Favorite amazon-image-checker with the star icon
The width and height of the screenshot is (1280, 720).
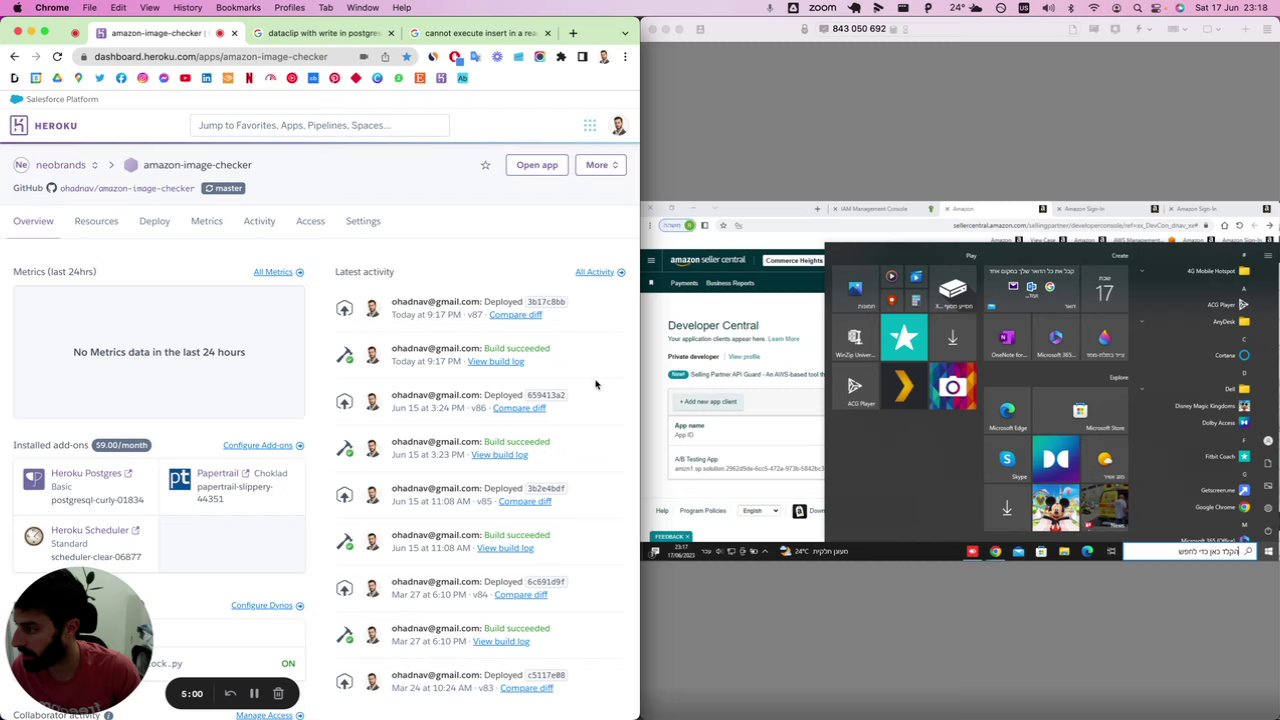[485, 165]
